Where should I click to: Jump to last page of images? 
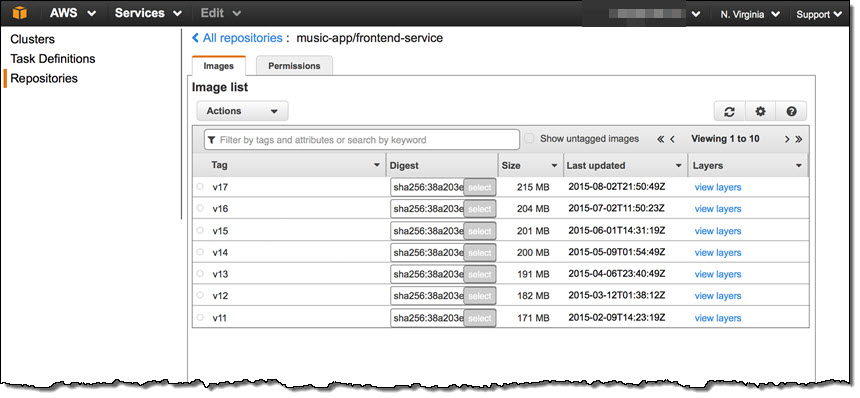coord(799,139)
